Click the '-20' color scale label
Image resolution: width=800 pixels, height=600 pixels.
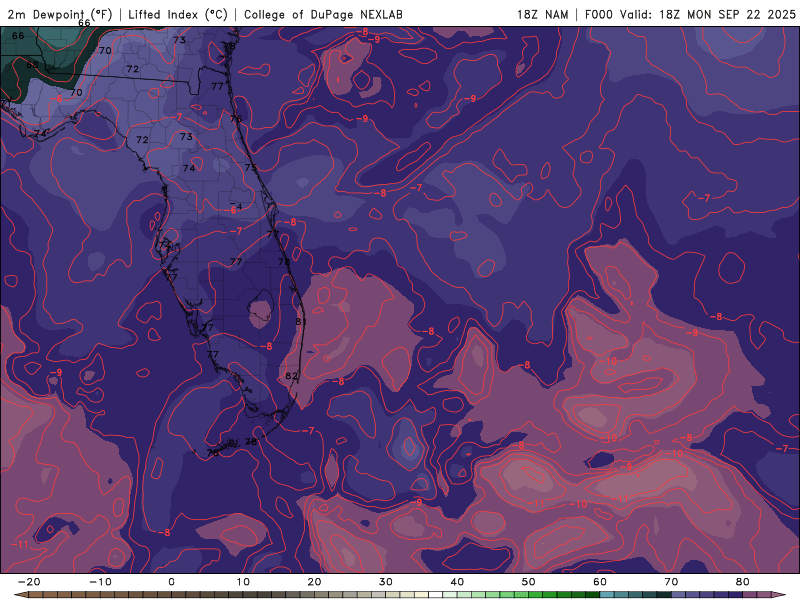coord(29,582)
